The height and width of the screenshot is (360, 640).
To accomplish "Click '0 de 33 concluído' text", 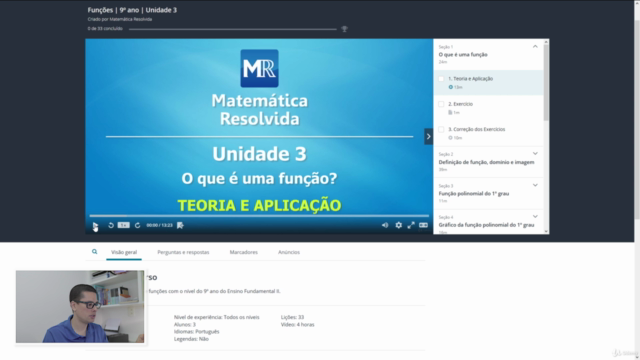I will pos(105,29).
